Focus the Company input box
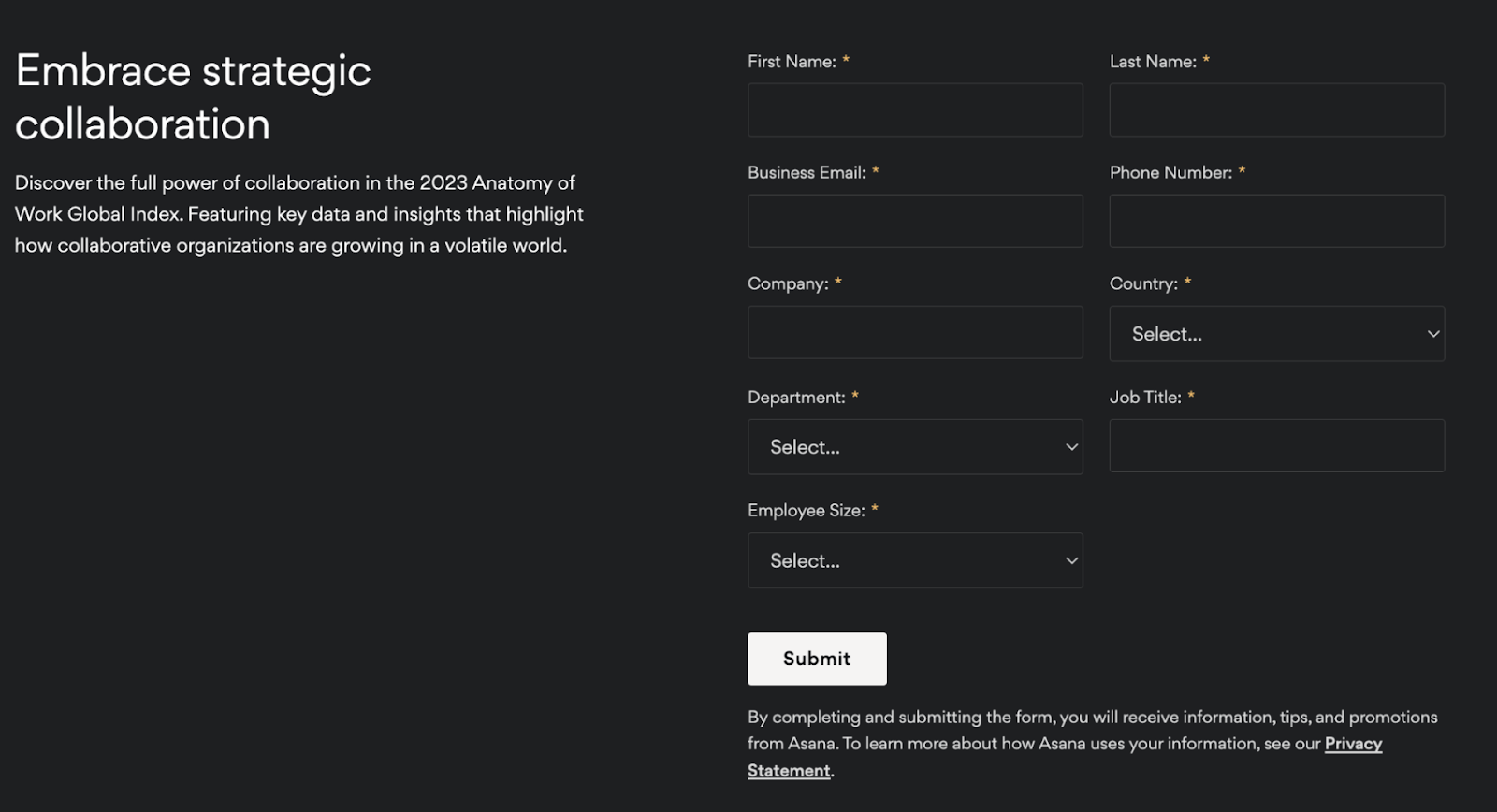The height and width of the screenshot is (812, 1497). pyautogui.click(x=915, y=333)
